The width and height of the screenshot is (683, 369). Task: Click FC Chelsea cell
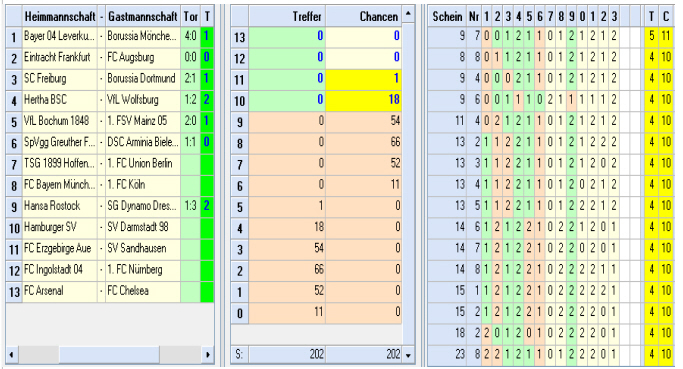click(143, 291)
